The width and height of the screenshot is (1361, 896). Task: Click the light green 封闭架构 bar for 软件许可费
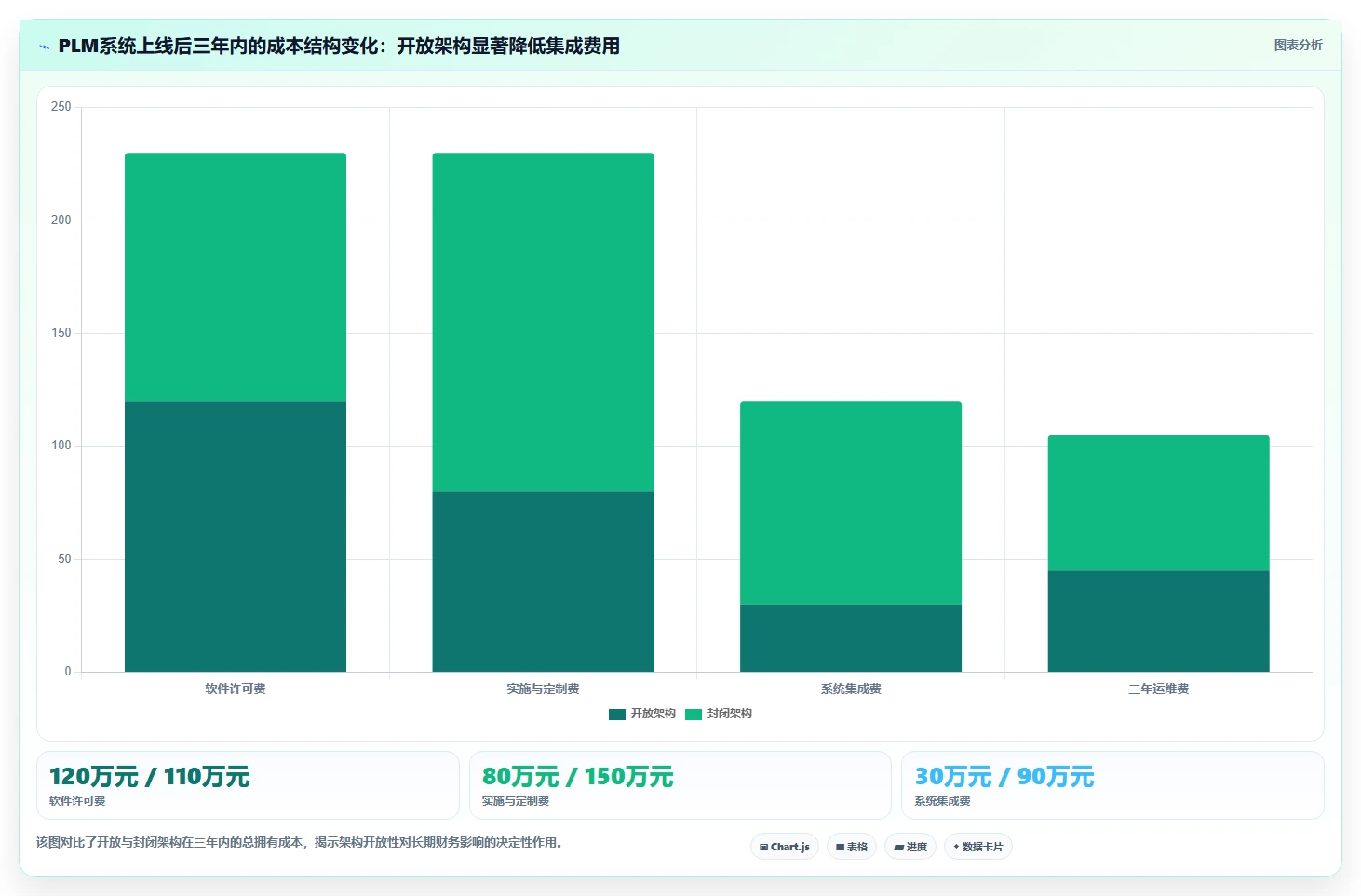click(x=236, y=277)
